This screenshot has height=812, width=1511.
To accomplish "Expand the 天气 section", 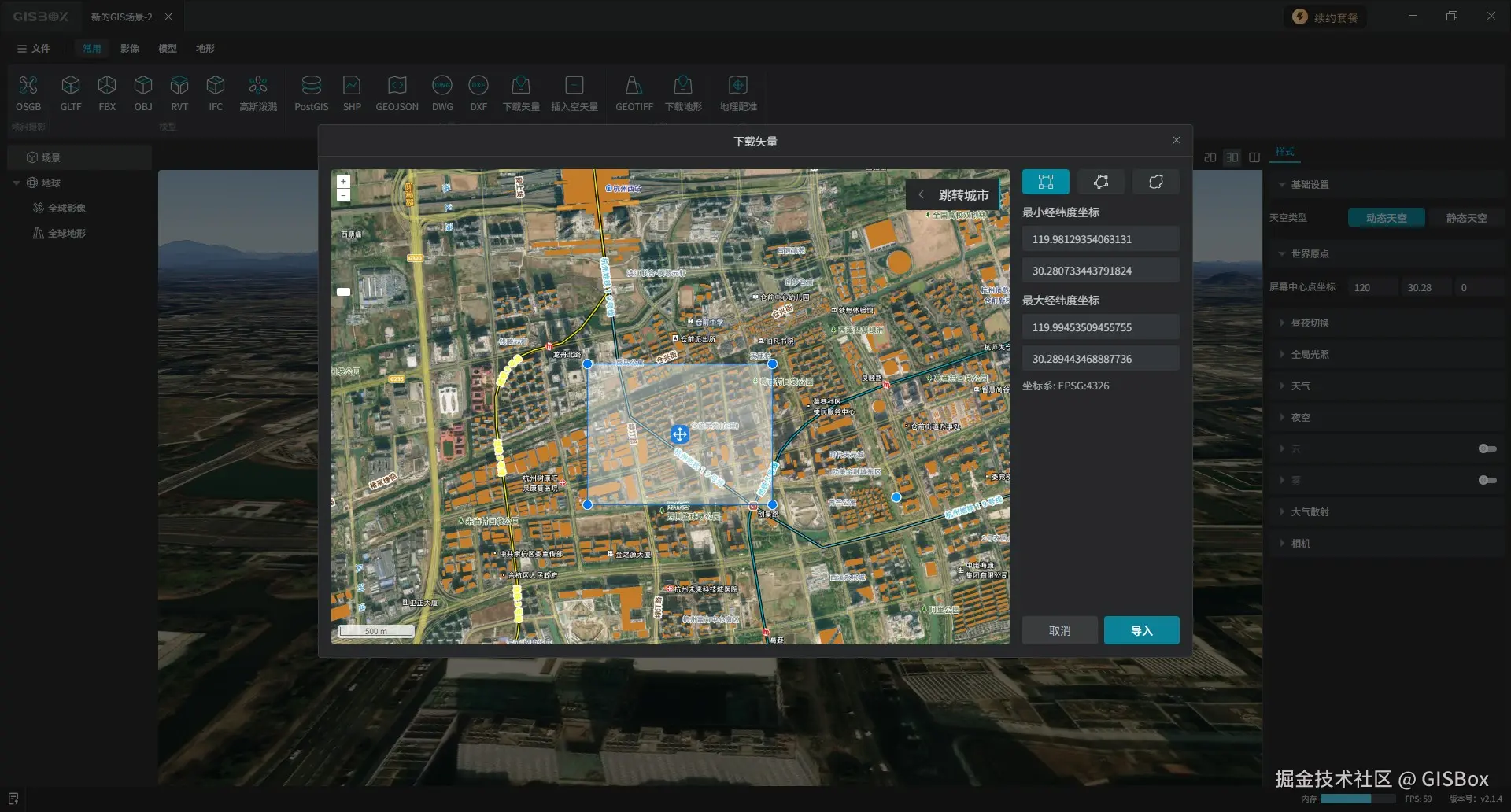I will point(1282,386).
